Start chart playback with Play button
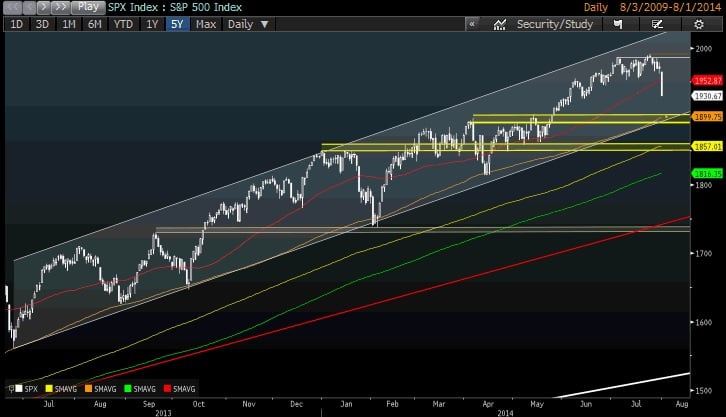 [x=88, y=7]
